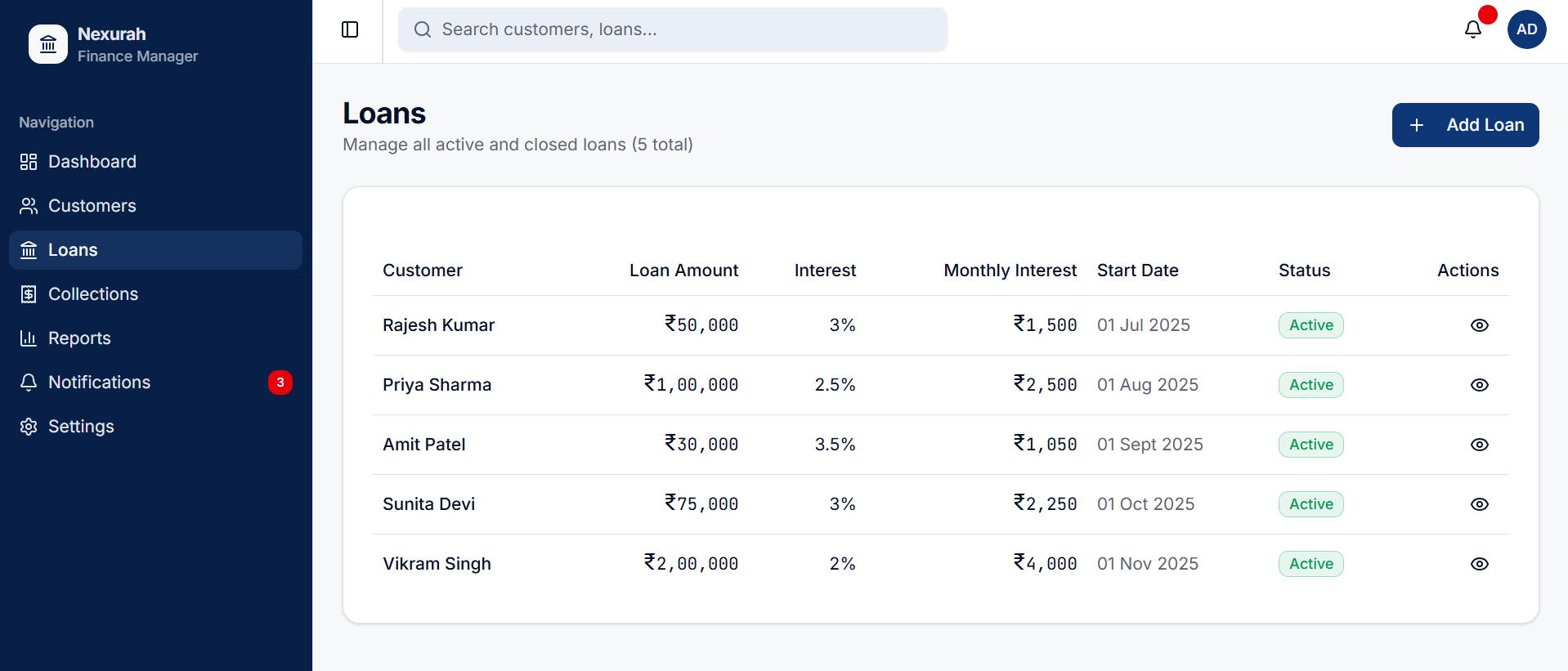
Task: Click the plus icon on Add Loan
Action: point(1417,125)
